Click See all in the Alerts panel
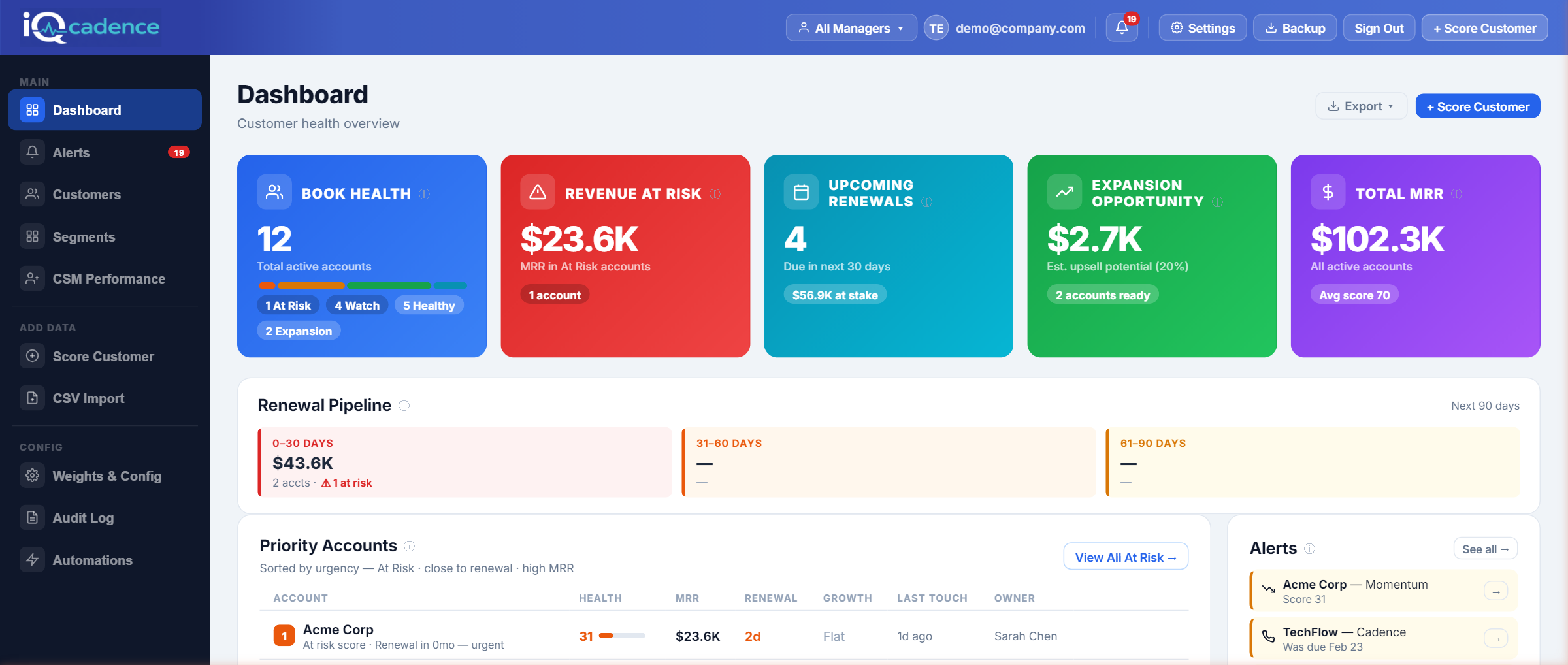Image resolution: width=1568 pixels, height=665 pixels. (1486, 548)
